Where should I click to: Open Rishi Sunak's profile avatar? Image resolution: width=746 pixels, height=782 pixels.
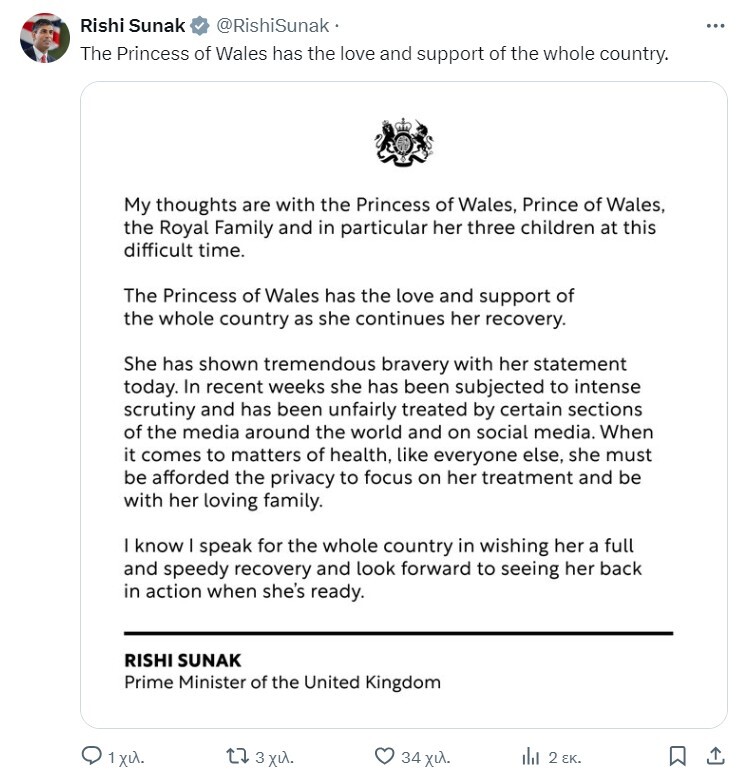44,38
